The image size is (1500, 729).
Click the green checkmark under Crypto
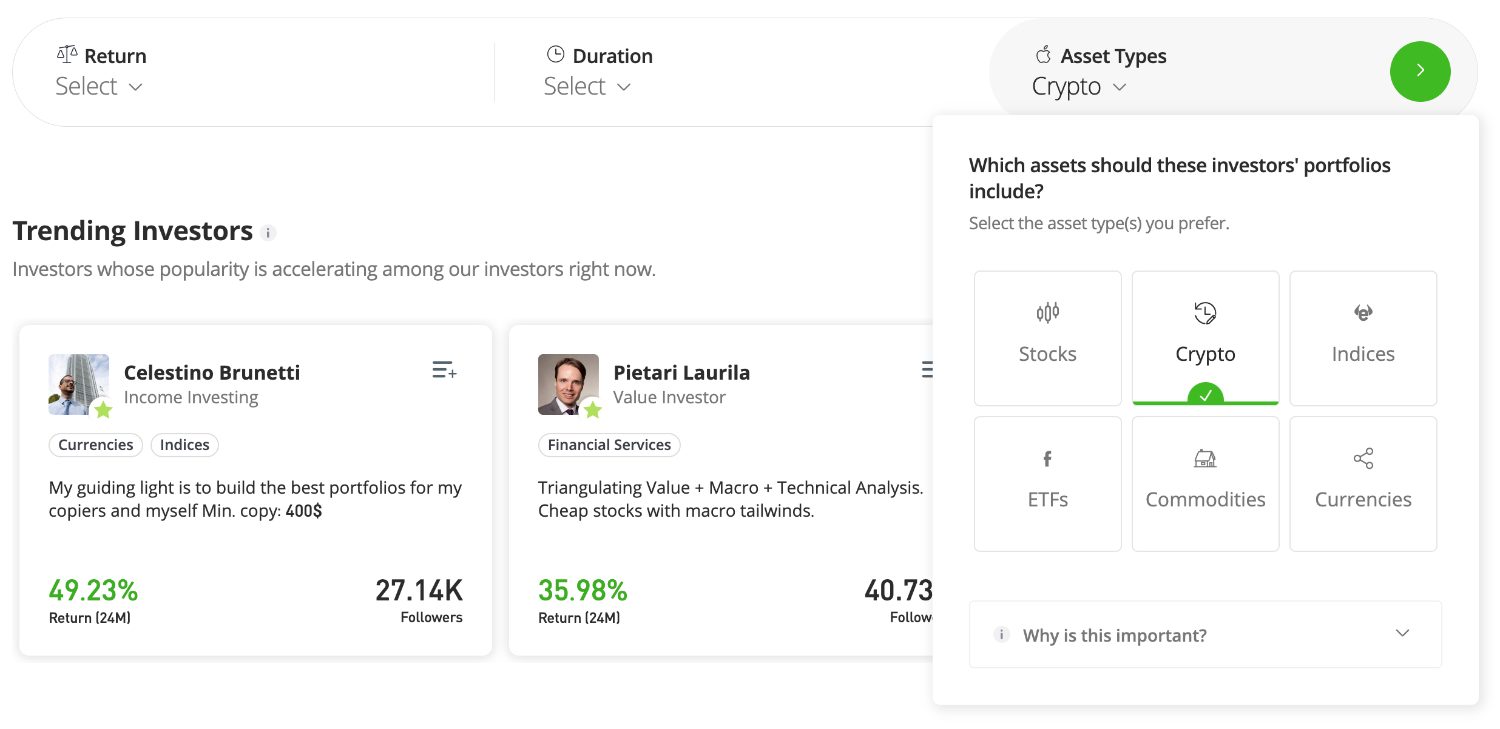(1205, 396)
